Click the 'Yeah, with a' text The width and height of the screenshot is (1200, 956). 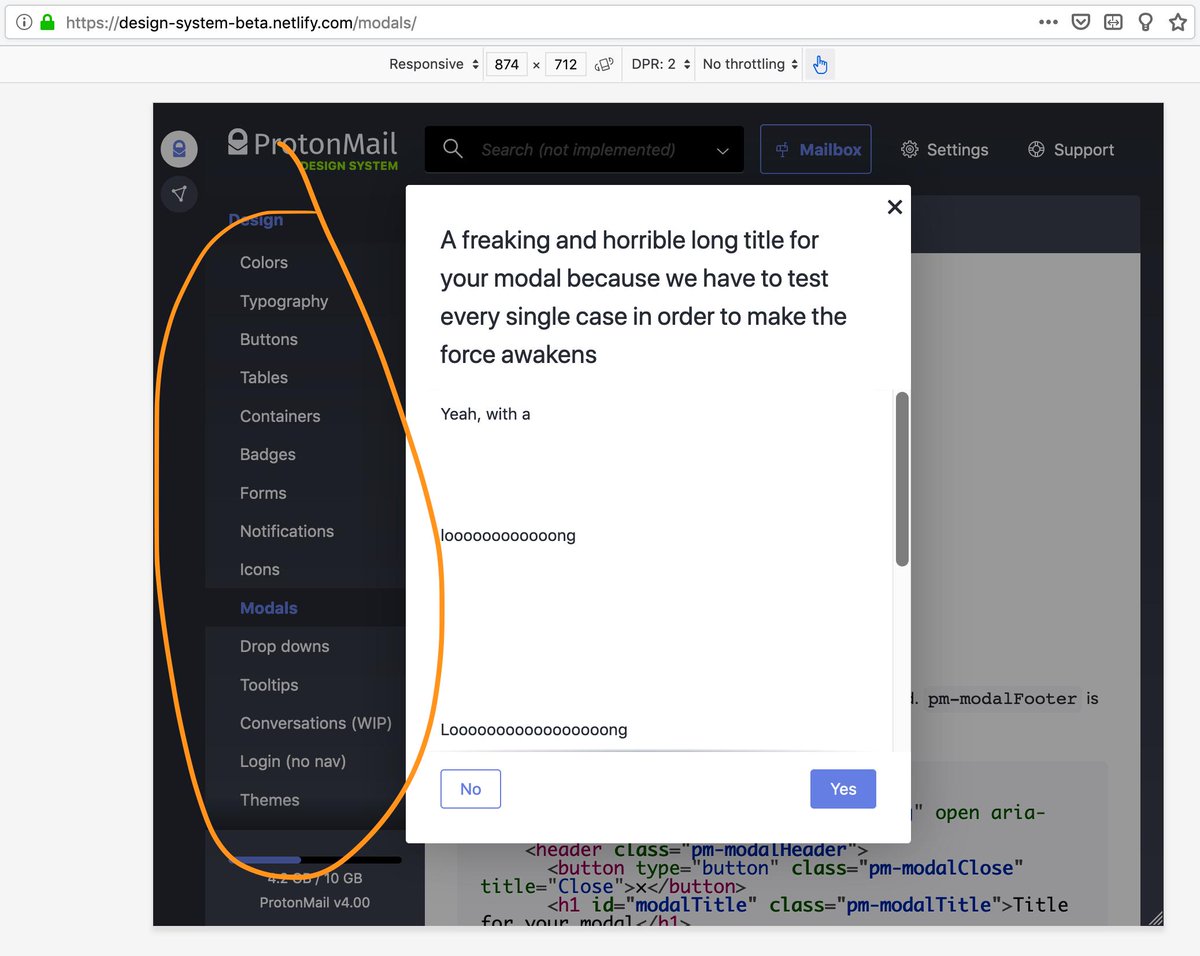click(x=485, y=414)
